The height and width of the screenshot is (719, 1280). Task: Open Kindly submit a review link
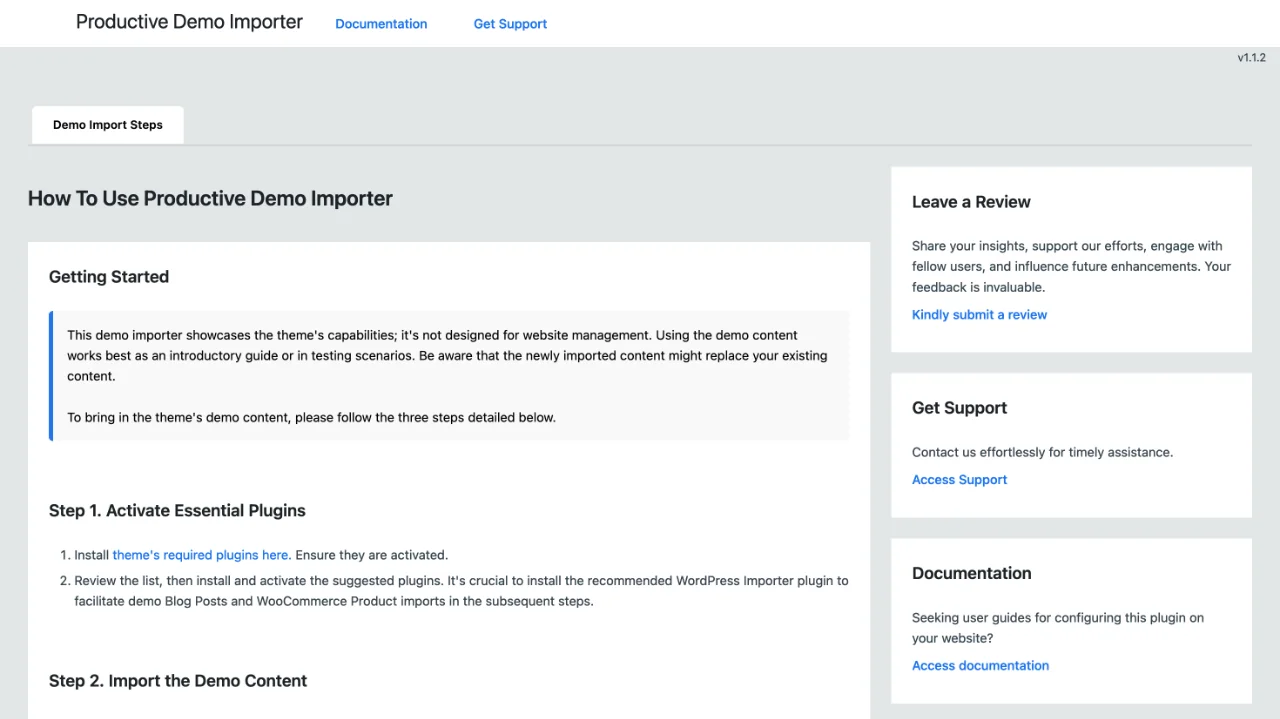979,315
